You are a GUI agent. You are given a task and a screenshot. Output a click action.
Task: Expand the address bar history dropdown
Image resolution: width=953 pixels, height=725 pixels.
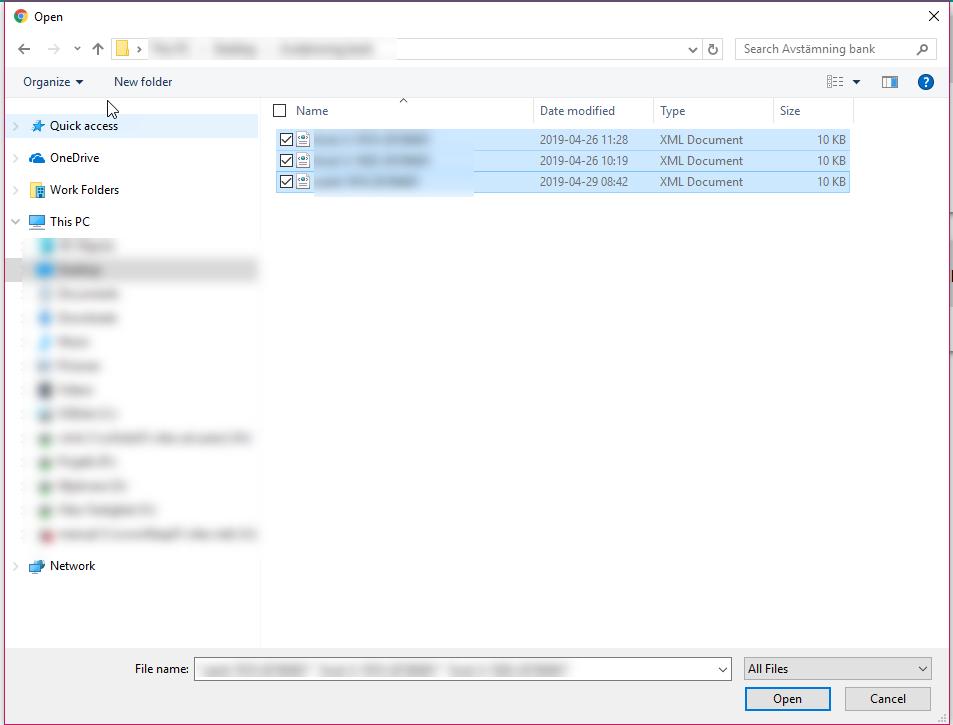click(692, 50)
